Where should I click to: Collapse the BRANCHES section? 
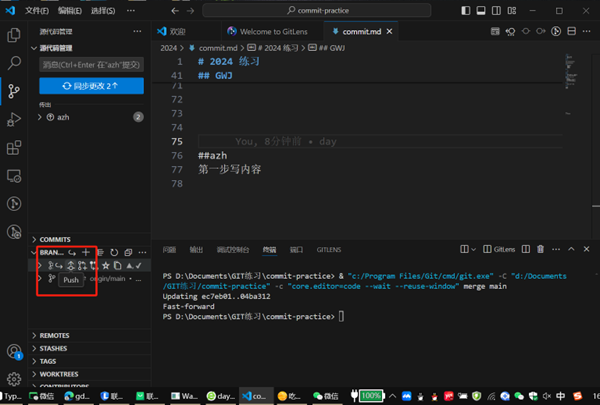coord(47,252)
